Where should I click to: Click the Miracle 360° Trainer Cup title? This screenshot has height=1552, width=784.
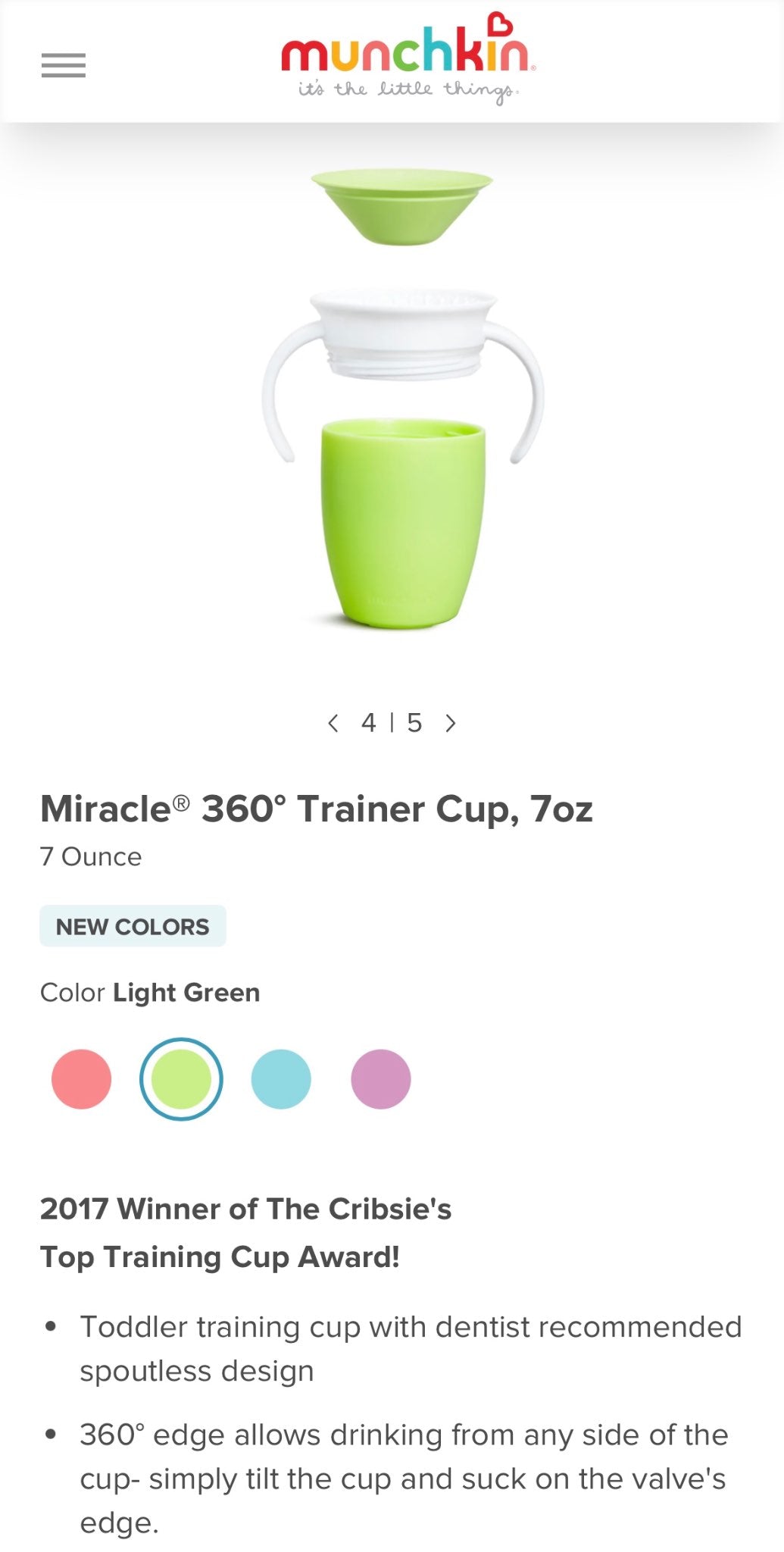point(317,809)
